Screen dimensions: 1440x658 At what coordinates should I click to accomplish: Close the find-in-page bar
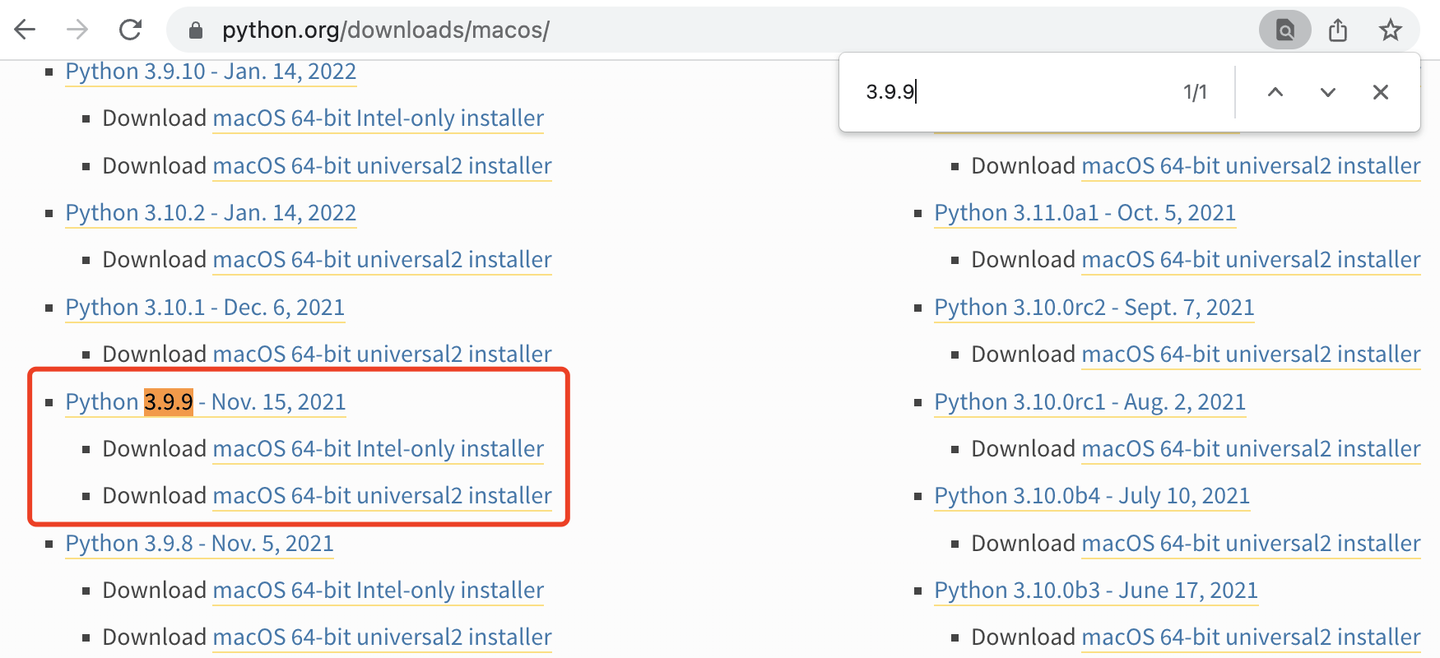(1380, 91)
